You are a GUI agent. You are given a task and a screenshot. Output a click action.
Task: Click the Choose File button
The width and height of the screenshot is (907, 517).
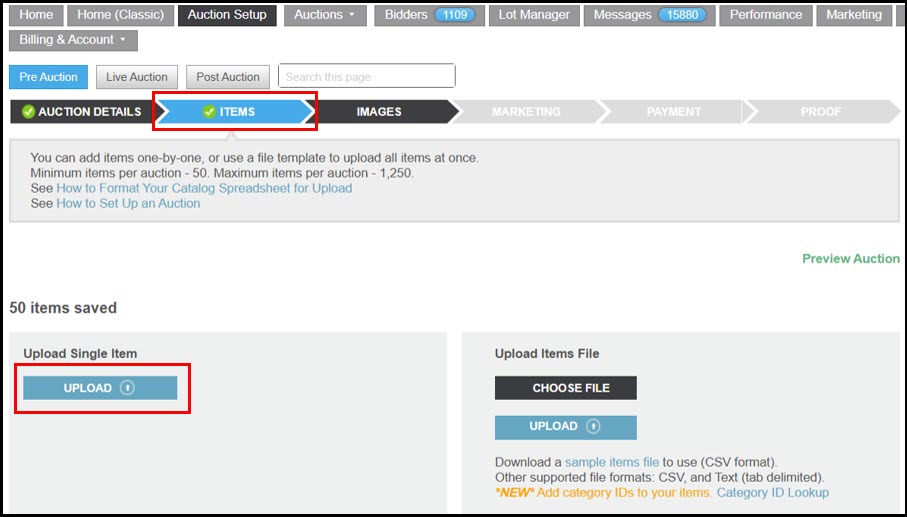[x=566, y=388]
